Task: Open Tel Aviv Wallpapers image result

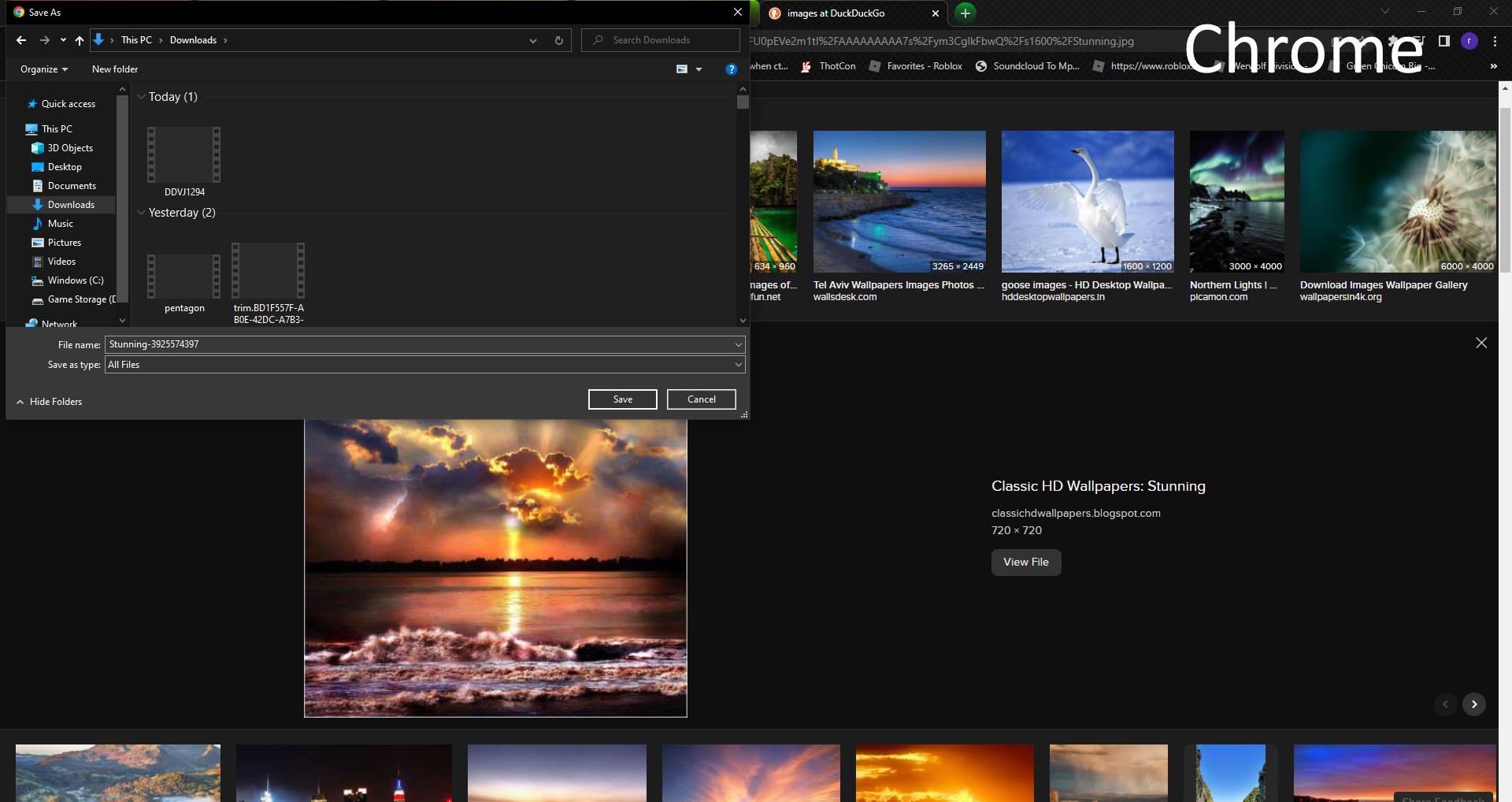Action: tap(899, 202)
